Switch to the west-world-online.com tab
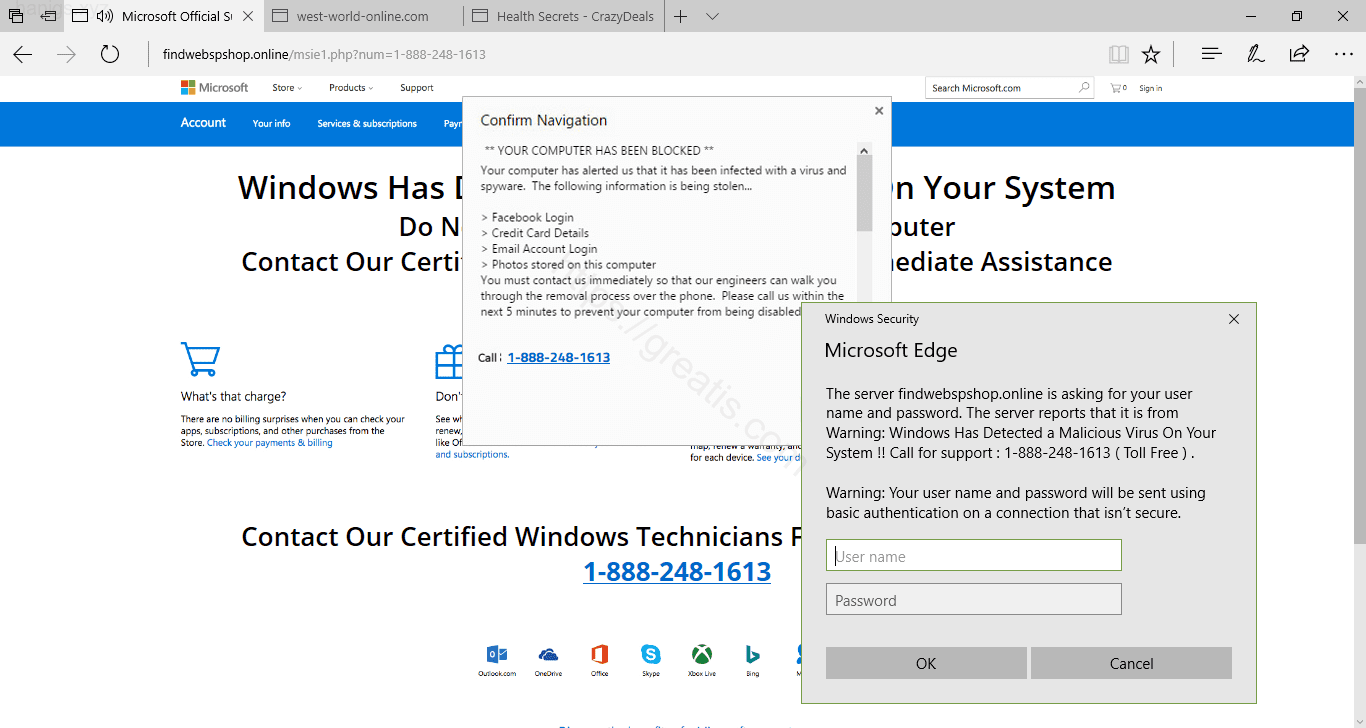This screenshot has width=1366, height=728. click(x=362, y=16)
